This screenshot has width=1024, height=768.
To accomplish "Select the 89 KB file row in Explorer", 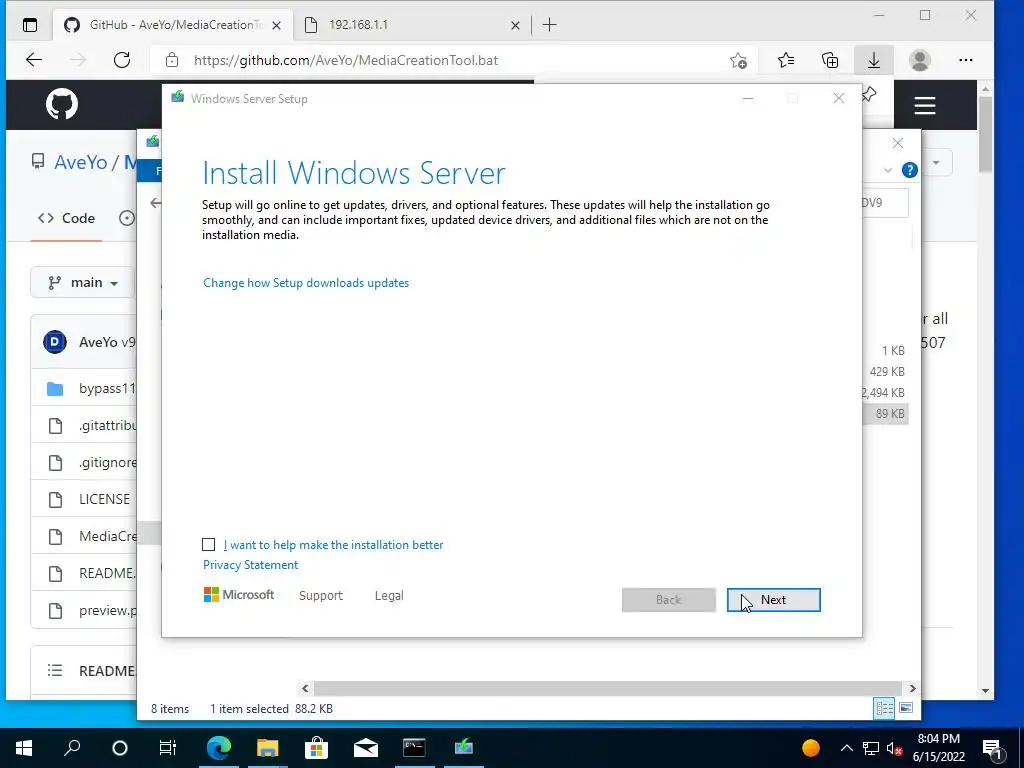I will 886,413.
